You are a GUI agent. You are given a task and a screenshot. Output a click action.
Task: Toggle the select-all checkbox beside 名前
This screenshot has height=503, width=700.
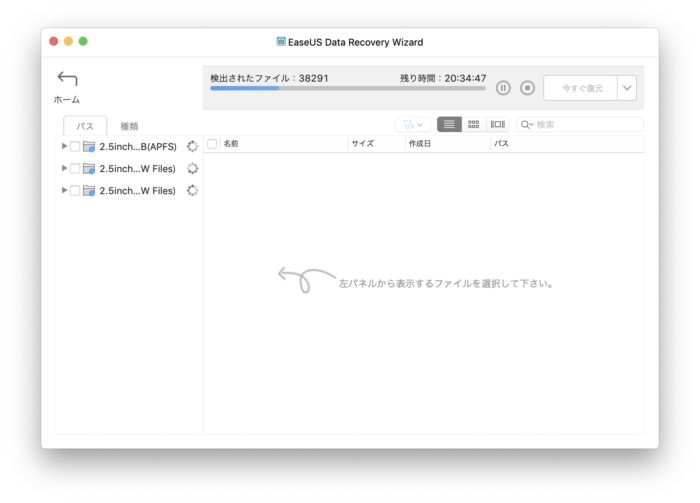point(212,144)
